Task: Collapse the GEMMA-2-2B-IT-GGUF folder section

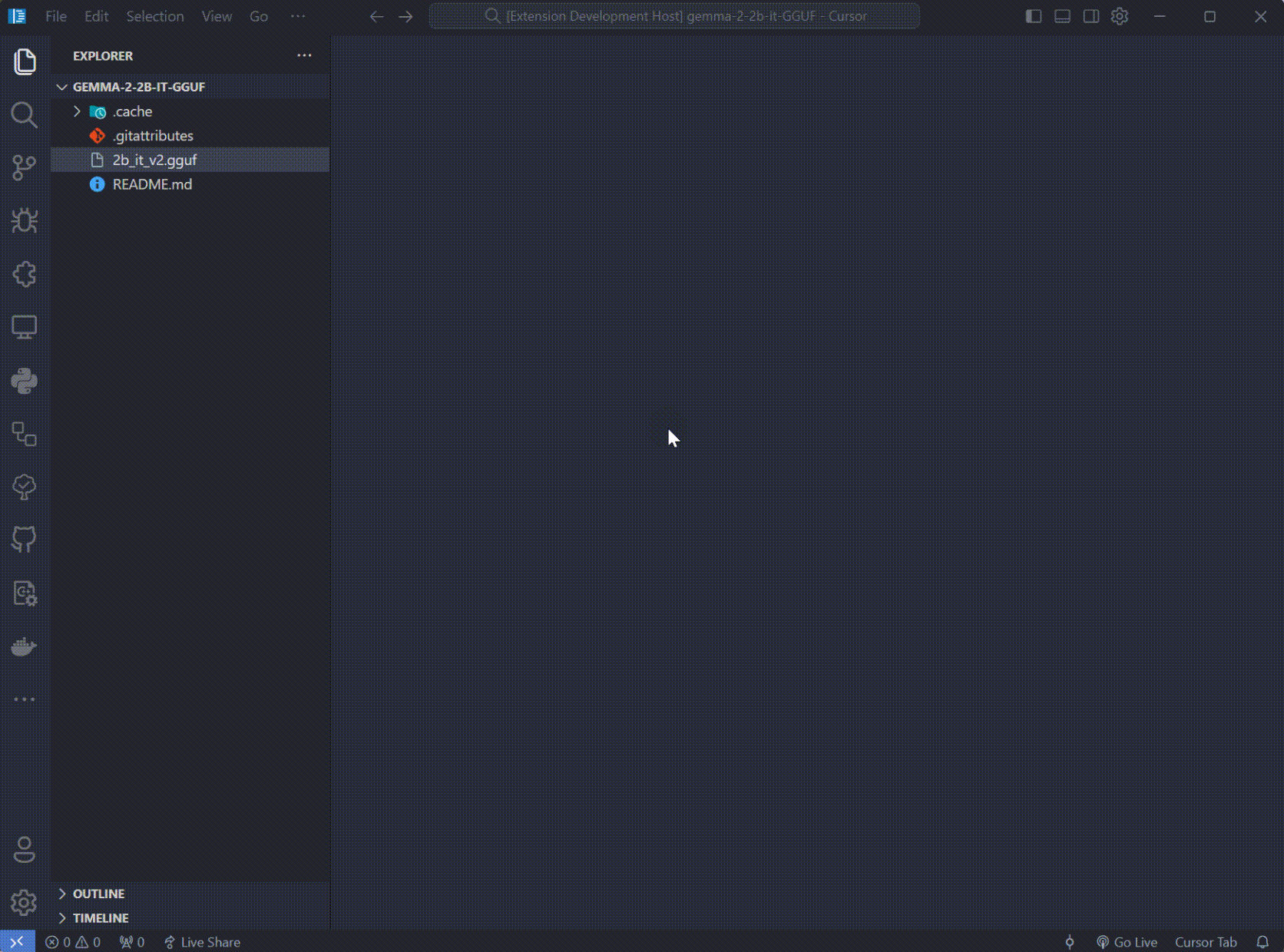Action: 190,87
